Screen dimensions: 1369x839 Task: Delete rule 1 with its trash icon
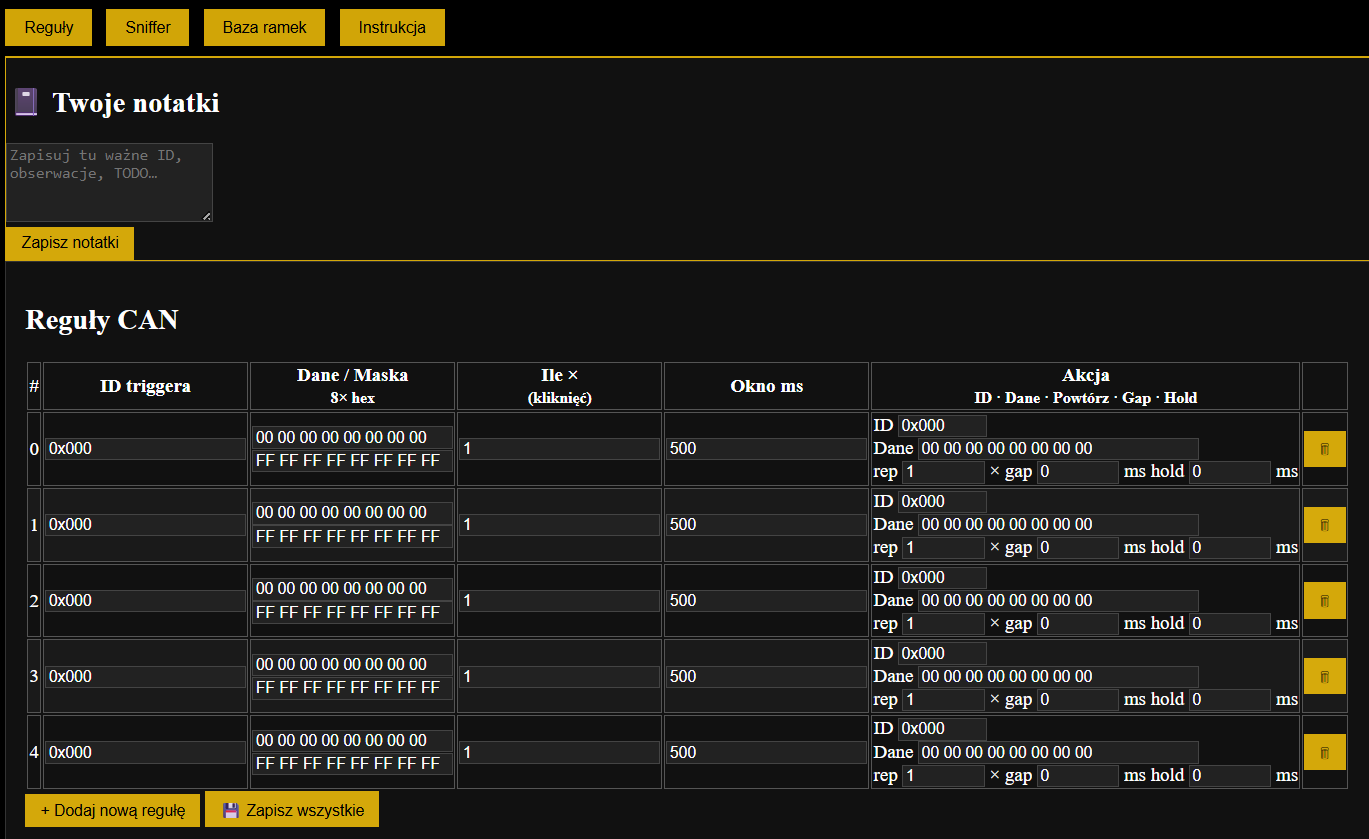[1325, 525]
